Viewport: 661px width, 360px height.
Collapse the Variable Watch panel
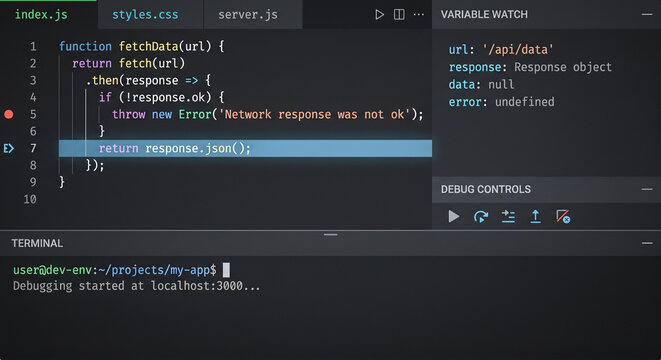coord(647,14)
